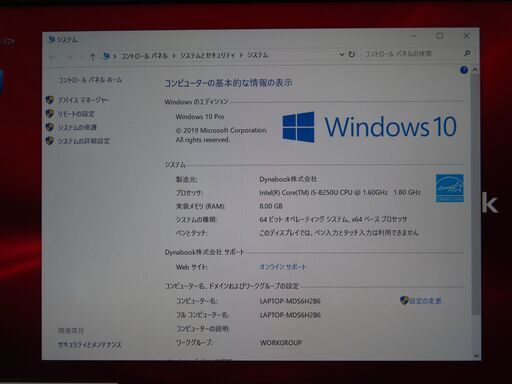Expand breadcrumb chevron after システムとセキュリティ

pos(241,55)
